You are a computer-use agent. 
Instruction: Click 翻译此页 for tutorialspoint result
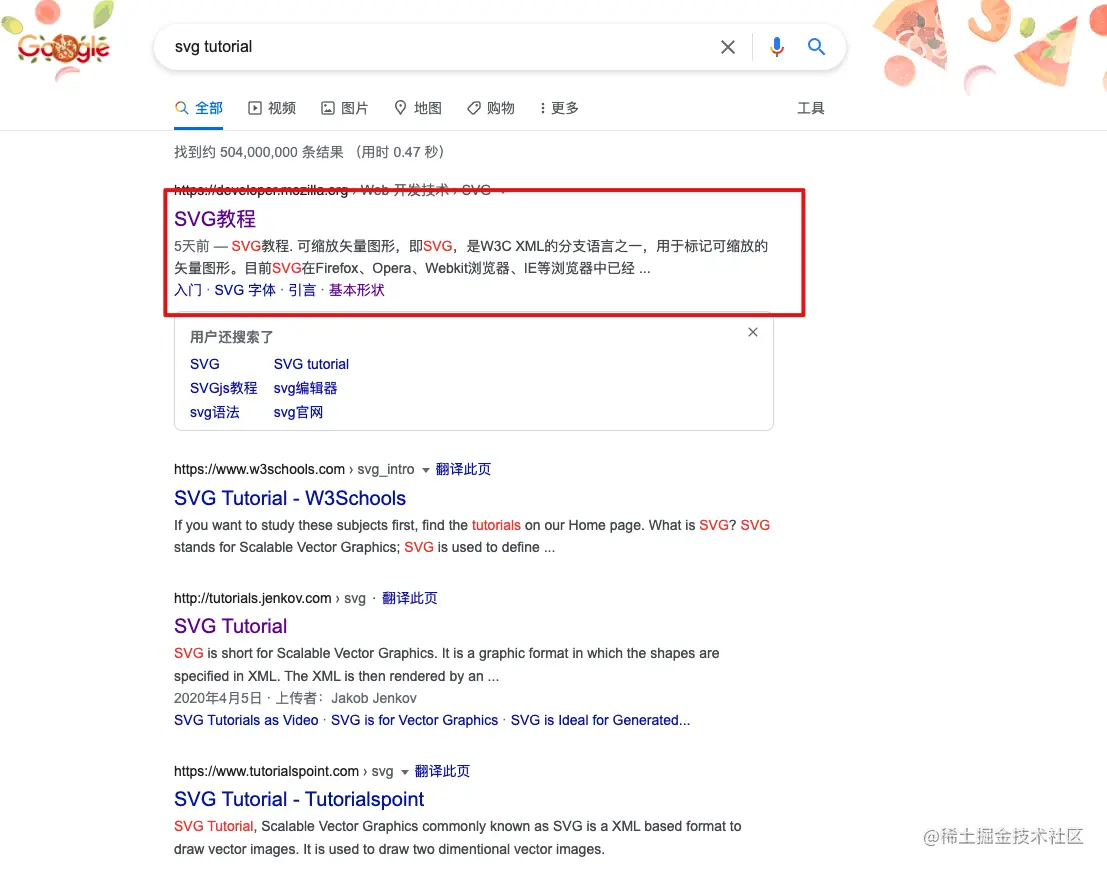click(442, 772)
